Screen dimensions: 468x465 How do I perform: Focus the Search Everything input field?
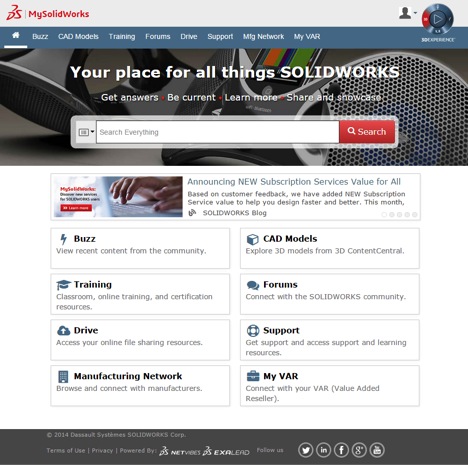point(218,132)
